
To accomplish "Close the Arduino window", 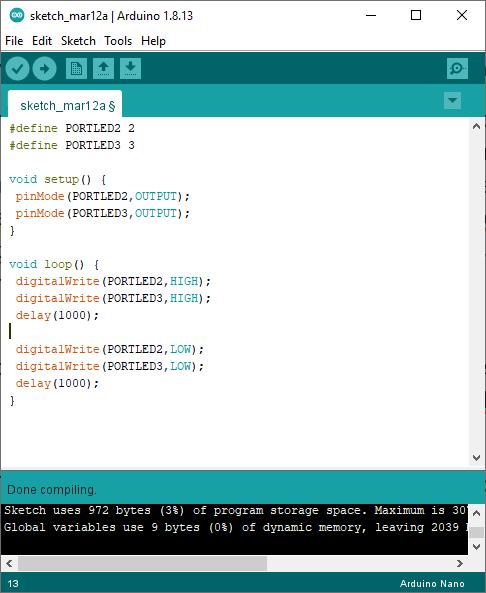I will tap(462, 16).
